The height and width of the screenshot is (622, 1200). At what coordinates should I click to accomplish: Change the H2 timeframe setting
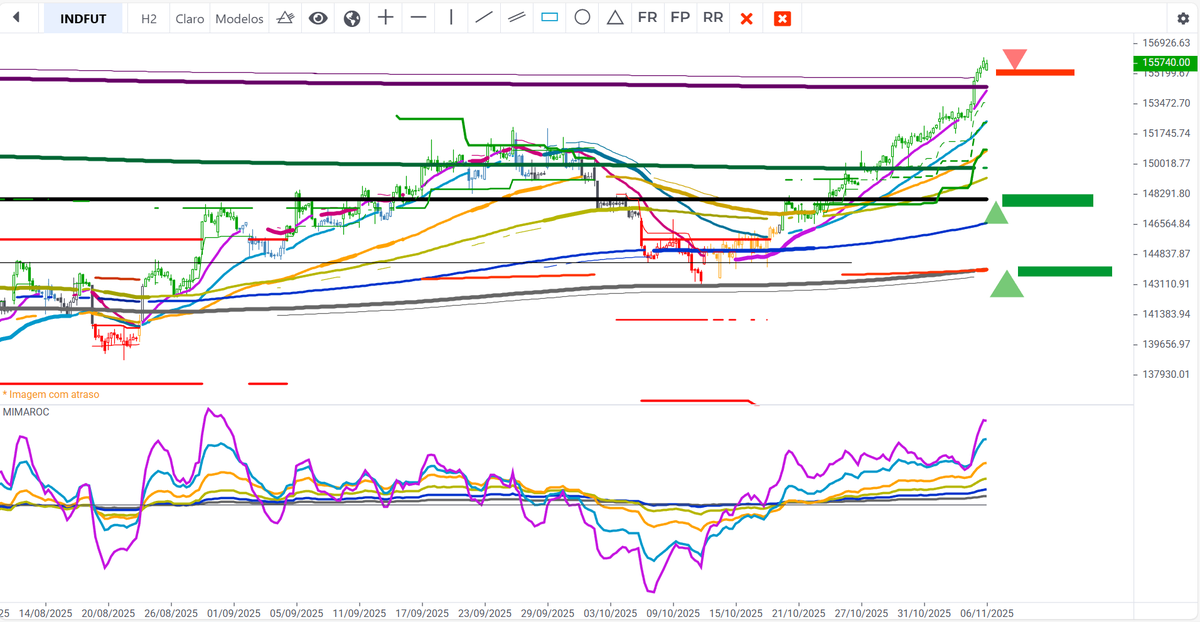coord(149,18)
